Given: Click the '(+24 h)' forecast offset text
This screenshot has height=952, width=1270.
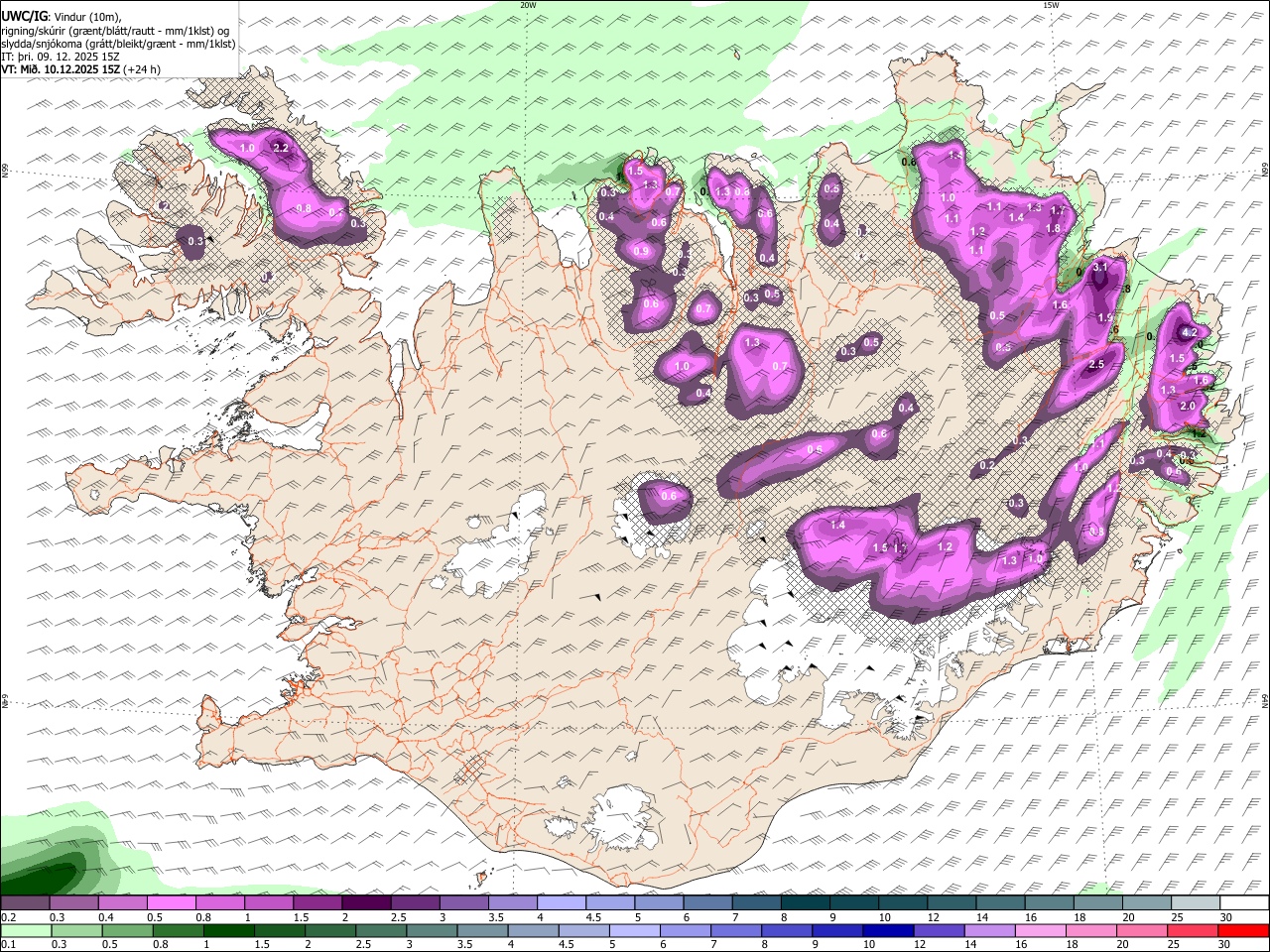Looking at the screenshot, I should pyautogui.click(x=143, y=69).
